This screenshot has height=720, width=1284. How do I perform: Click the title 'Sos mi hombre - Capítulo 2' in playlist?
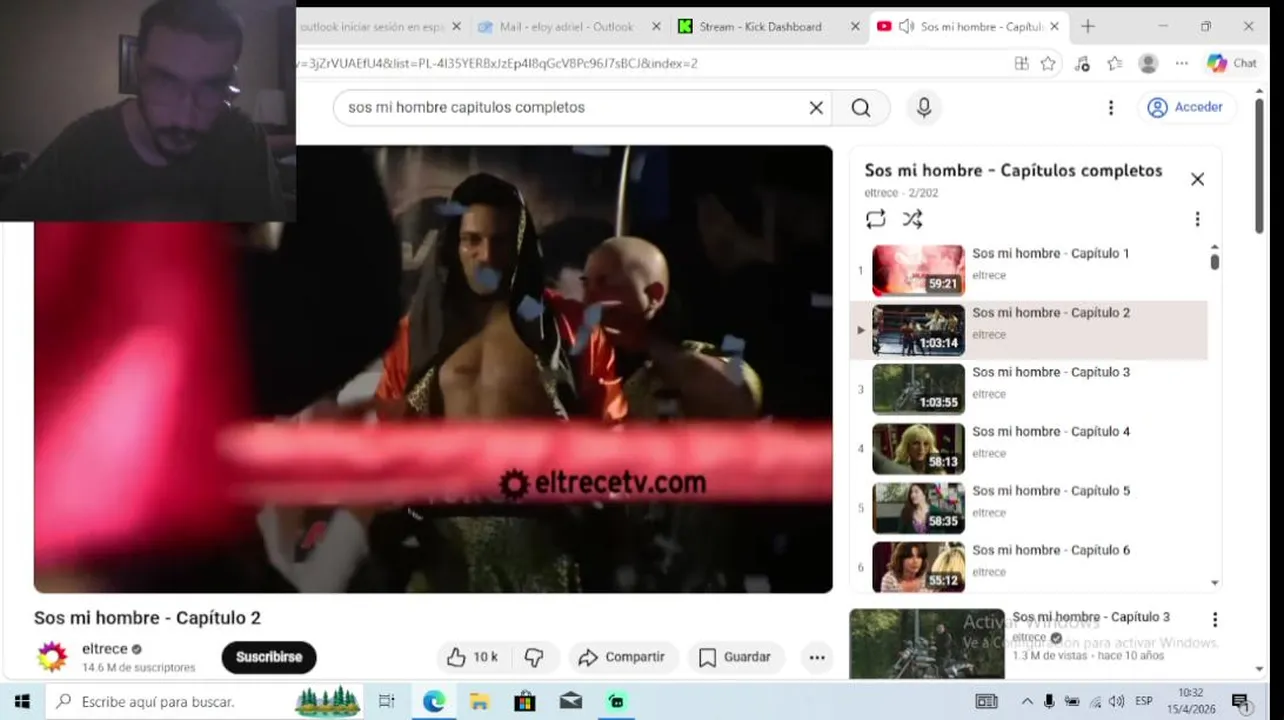pyautogui.click(x=1051, y=313)
